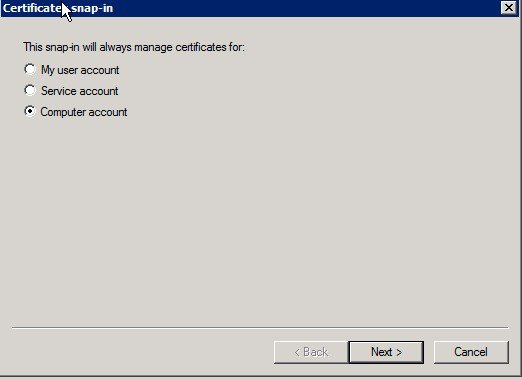Screen dimensions: 522x379
Task: Click the left-arrow symbol on Back
Action: [297, 353]
